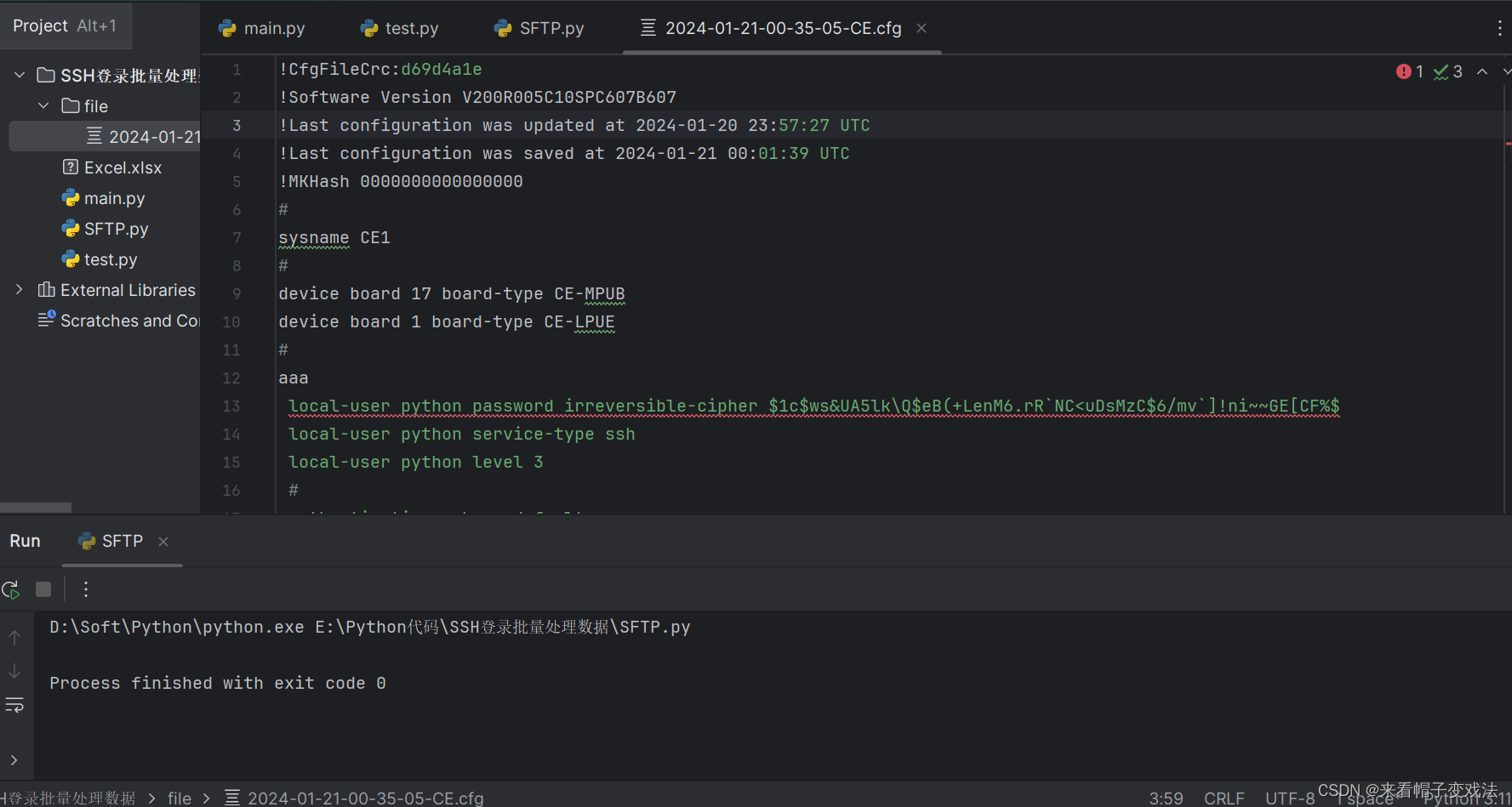Screen dimensions: 1512x807
Task: Open the editor options kebab menu
Action: pyautogui.click(x=1499, y=27)
